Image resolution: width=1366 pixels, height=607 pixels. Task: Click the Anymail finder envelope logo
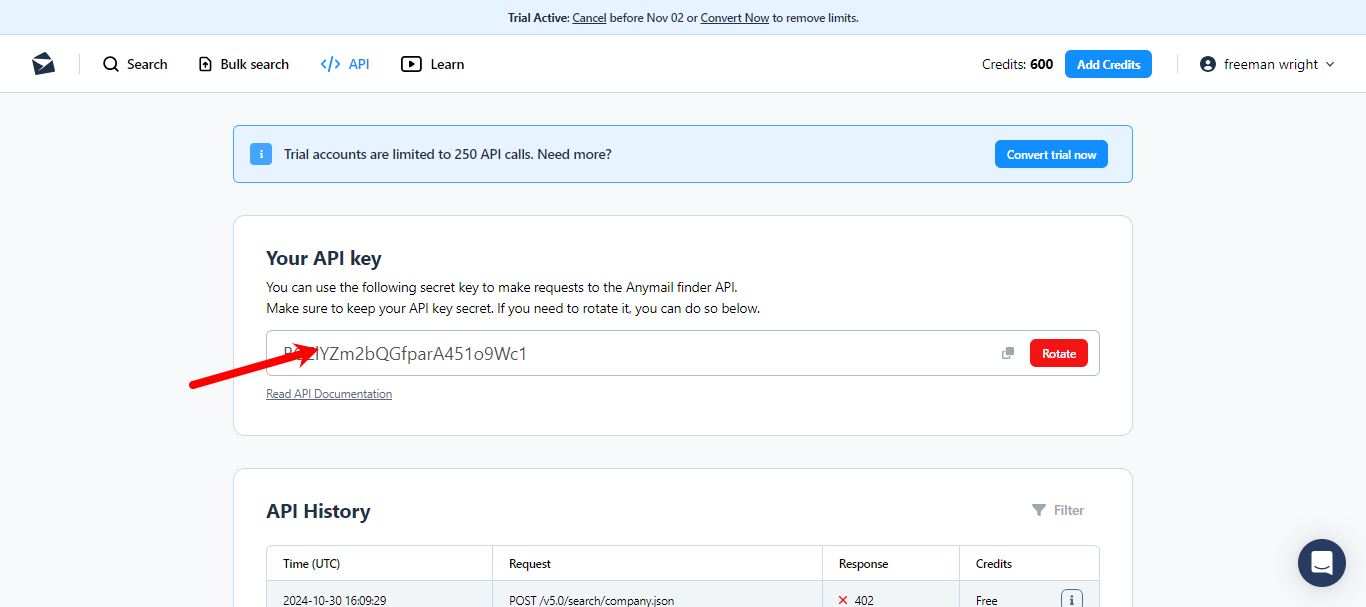tap(43, 64)
